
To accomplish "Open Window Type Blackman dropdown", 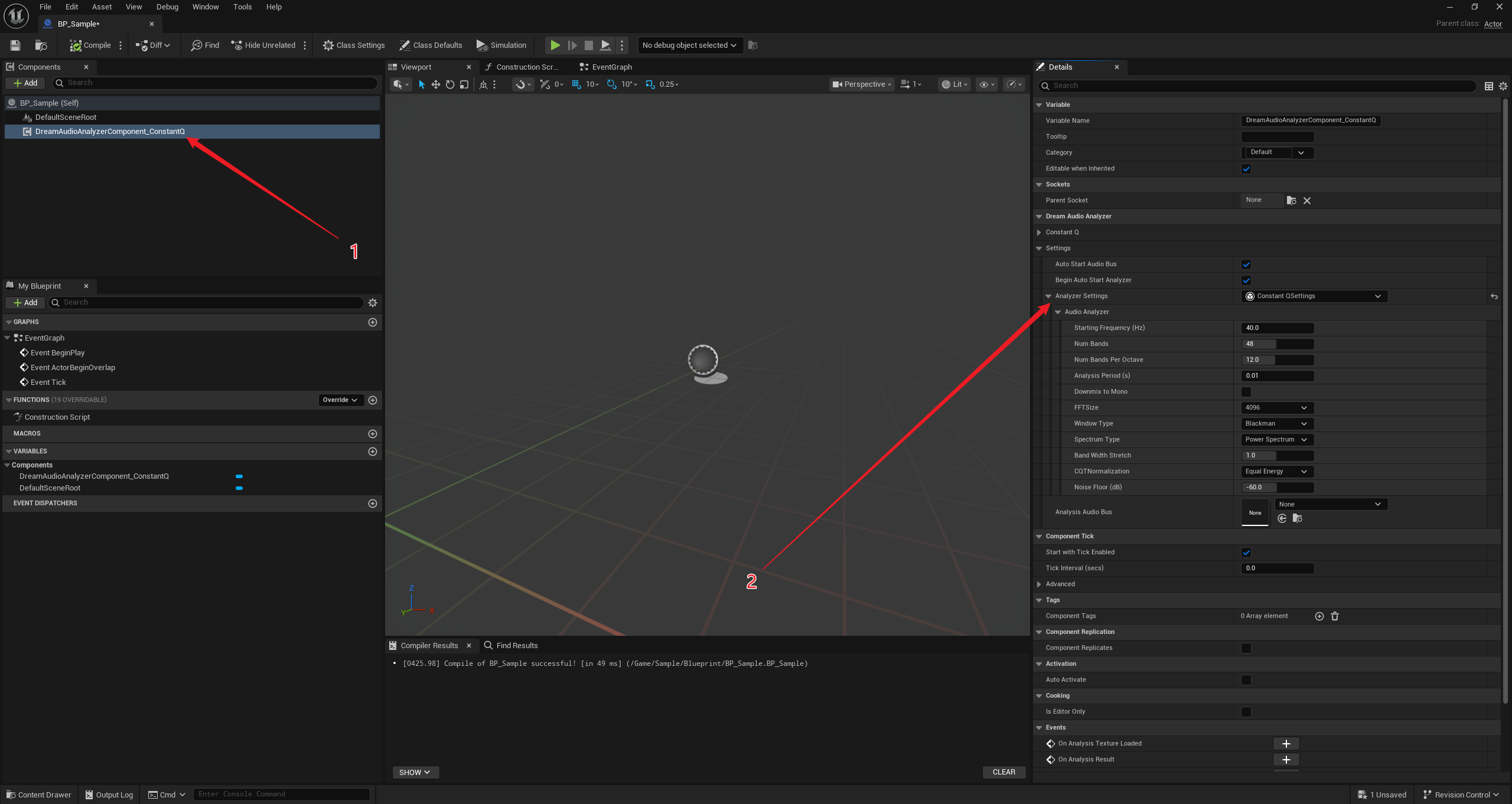I will [1276, 424].
